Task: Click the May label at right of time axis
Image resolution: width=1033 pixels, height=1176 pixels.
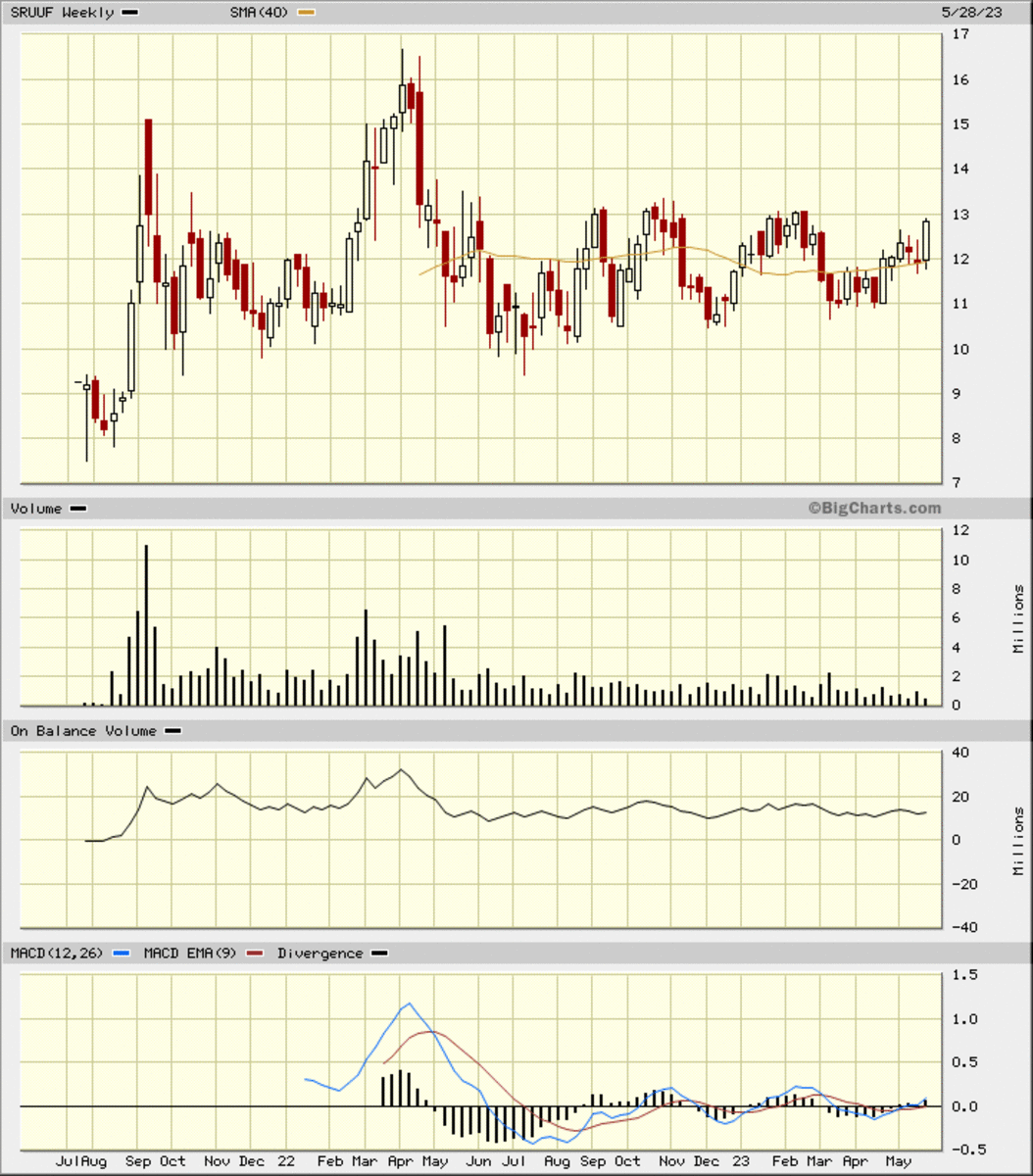Action: tap(898, 1161)
